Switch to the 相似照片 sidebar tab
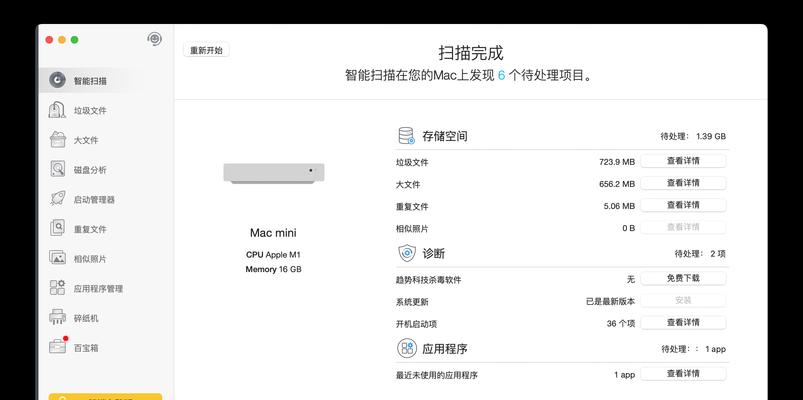803x400 pixels. 105,259
